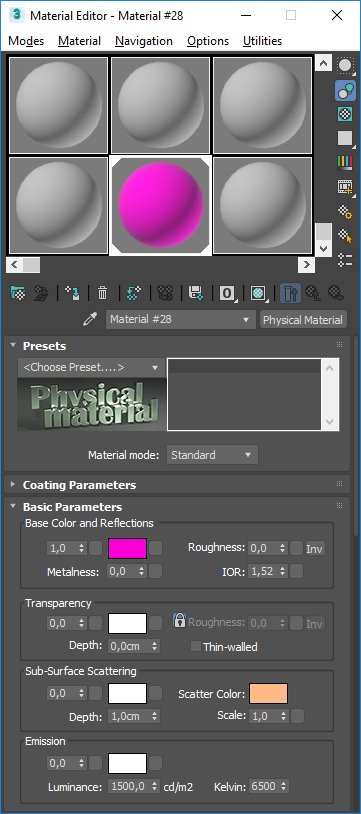Image resolution: width=361 pixels, height=814 pixels.
Task: Click the white Emission color swatch
Action: click(127, 764)
